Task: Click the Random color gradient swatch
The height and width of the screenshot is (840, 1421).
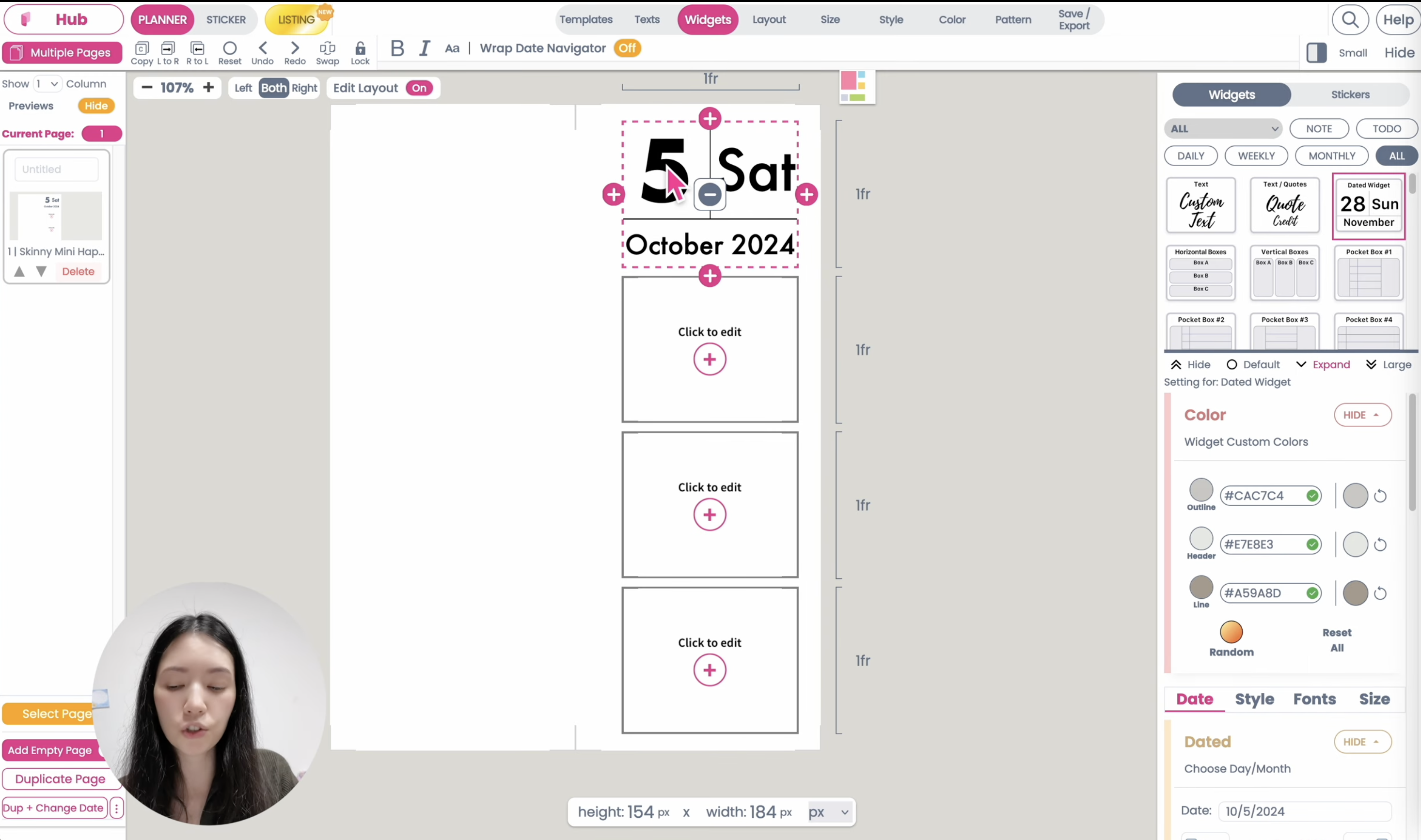Action: (x=1231, y=632)
